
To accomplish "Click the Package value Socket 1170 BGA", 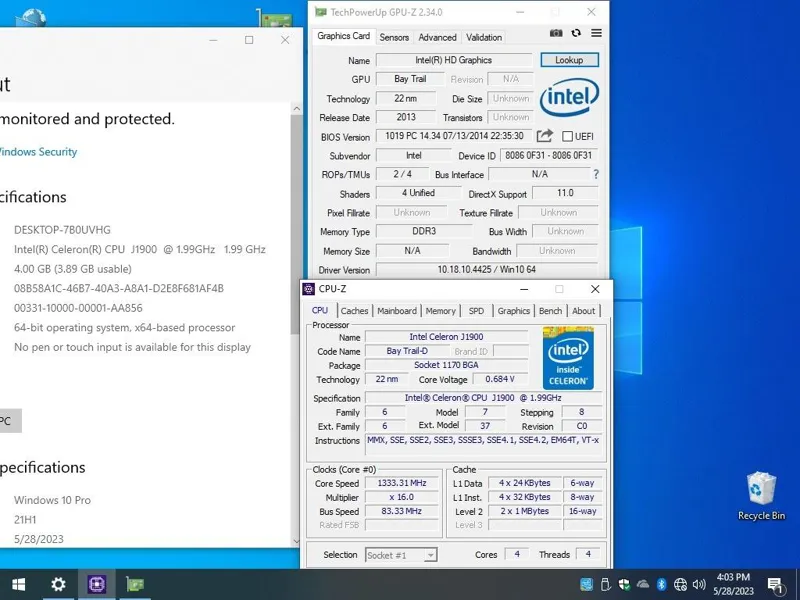I will click(446, 365).
